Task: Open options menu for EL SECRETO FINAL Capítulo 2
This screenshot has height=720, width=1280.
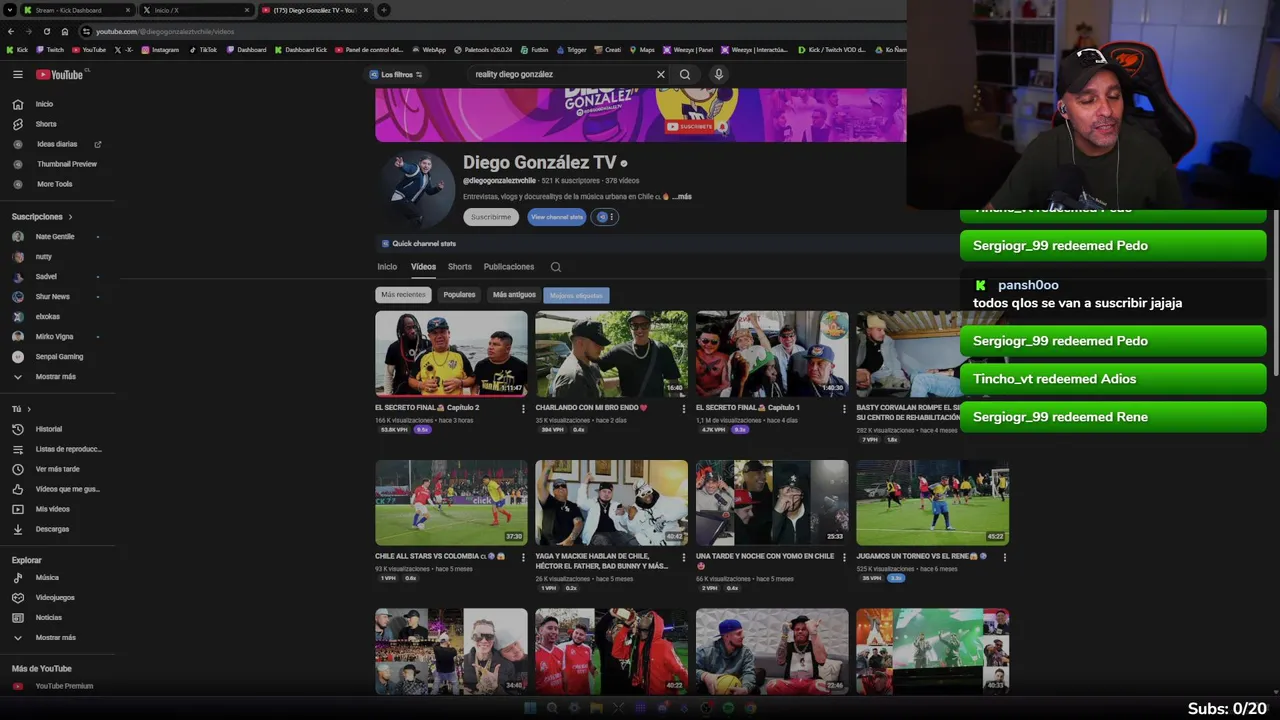Action: [x=523, y=408]
